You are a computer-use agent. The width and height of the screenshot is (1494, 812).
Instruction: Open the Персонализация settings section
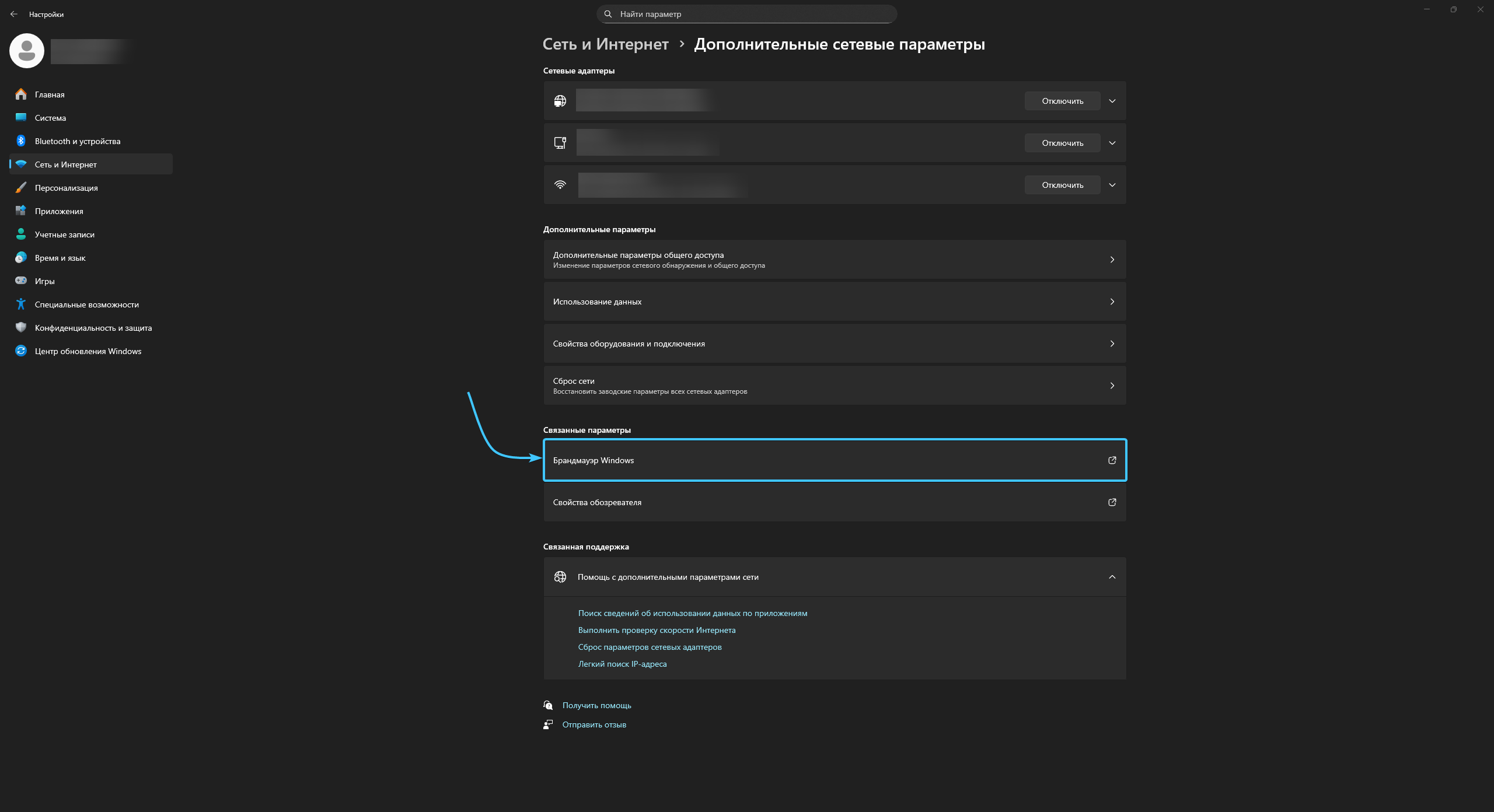[x=66, y=188]
